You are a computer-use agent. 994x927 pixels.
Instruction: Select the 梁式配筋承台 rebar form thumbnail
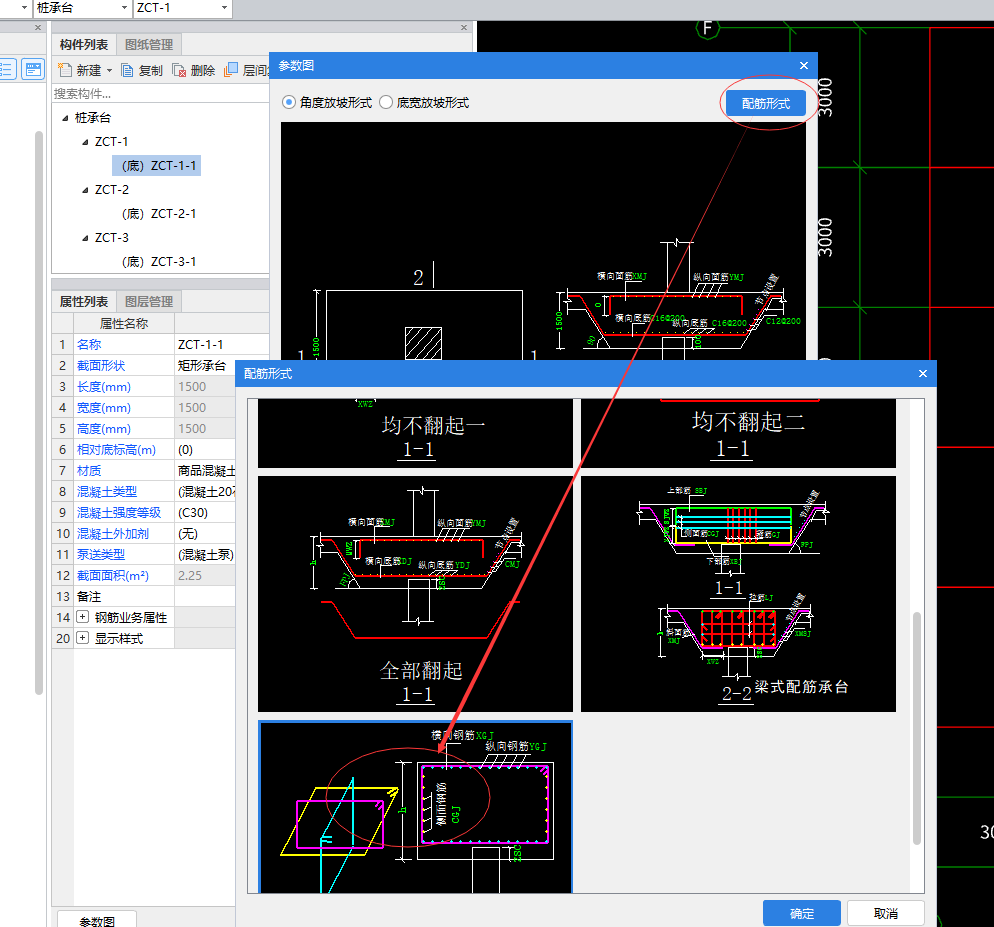[x=738, y=593]
